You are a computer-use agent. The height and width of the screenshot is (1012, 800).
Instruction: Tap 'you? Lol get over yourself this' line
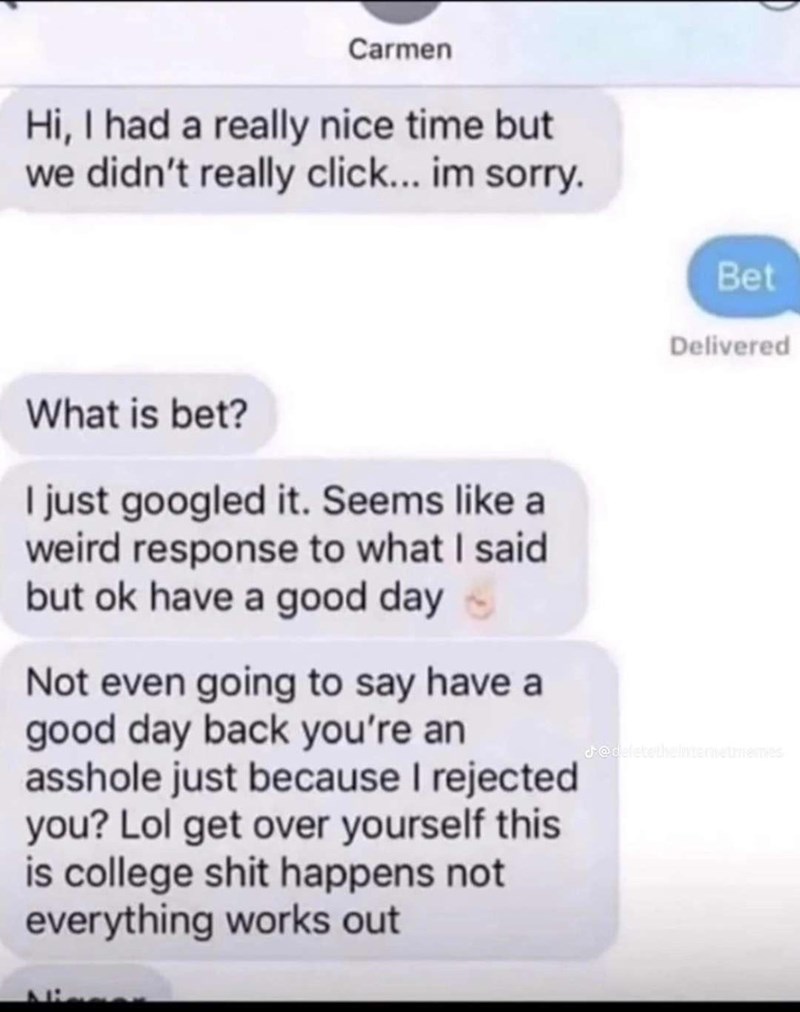(293, 825)
